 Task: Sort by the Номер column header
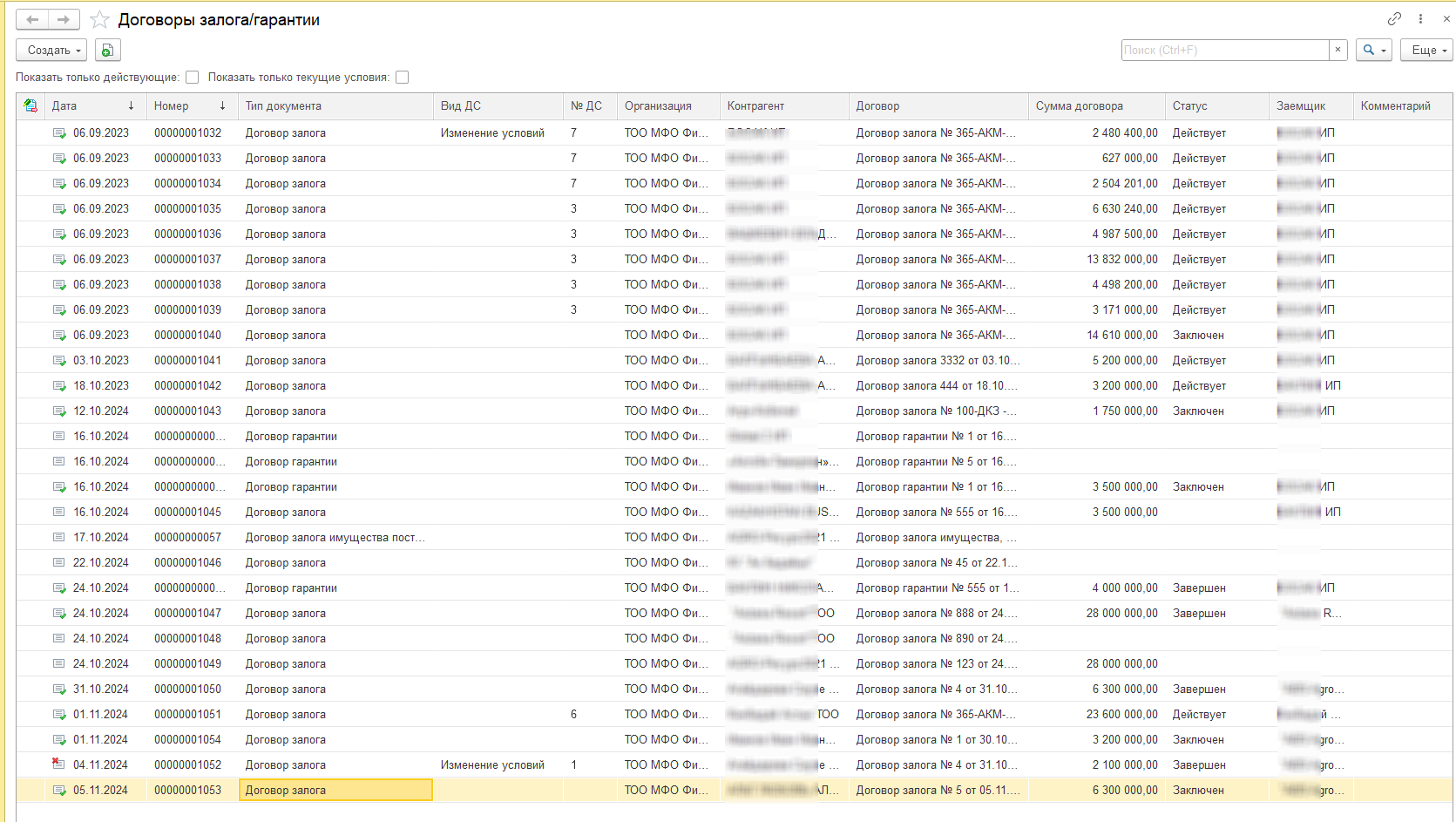(192, 105)
